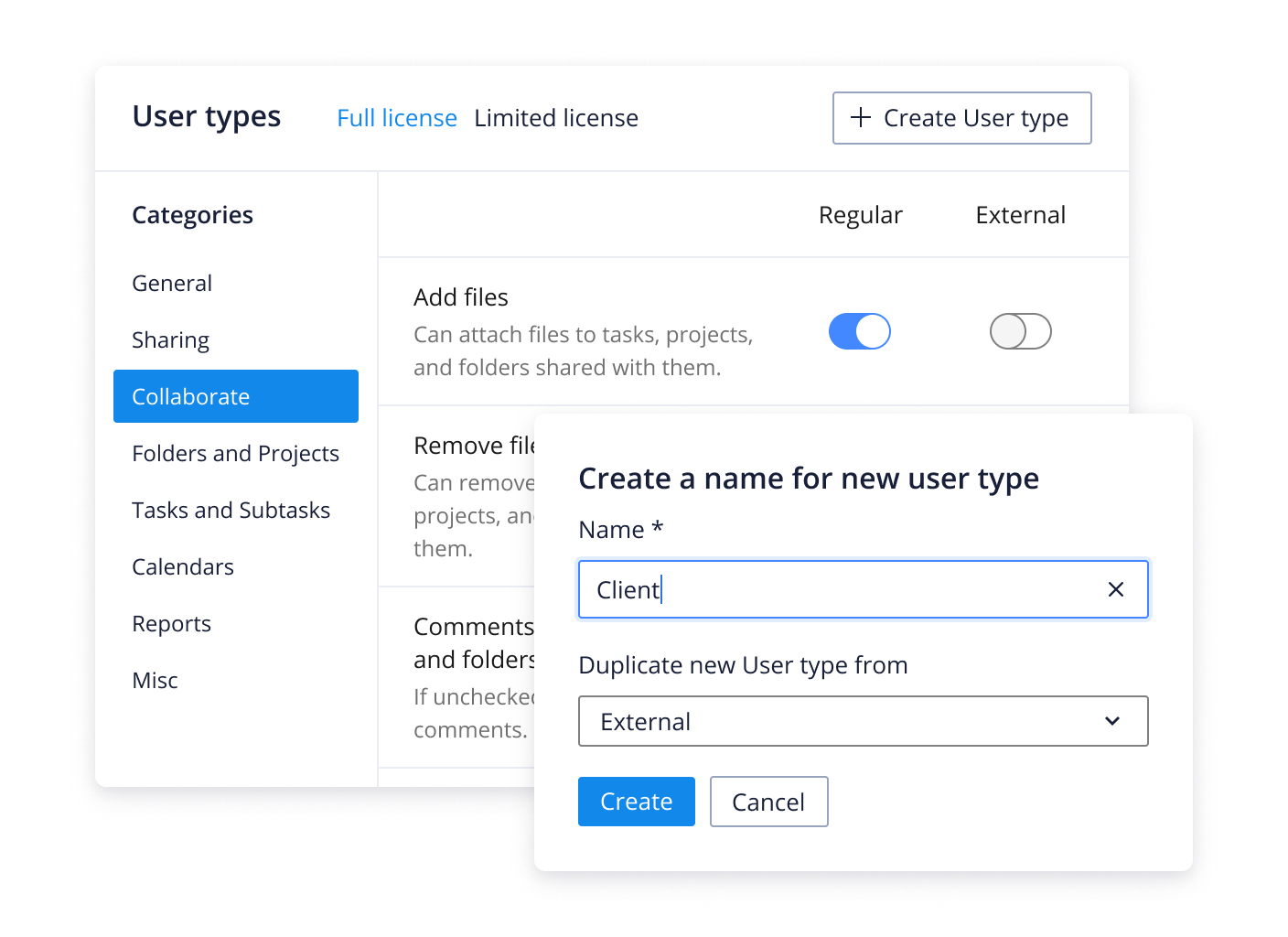1288x937 pixels.
Task: Switch to the Full license tab
Action: pos(396,118)
